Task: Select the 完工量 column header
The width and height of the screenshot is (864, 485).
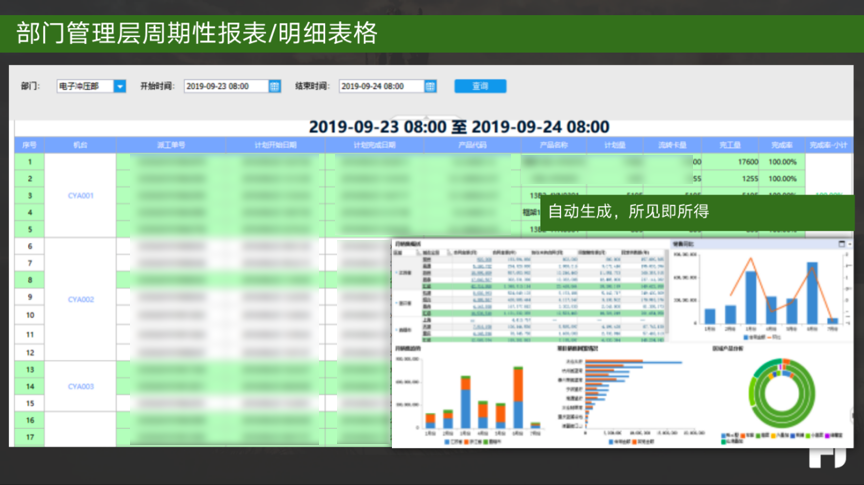Action: coord(730,145)
